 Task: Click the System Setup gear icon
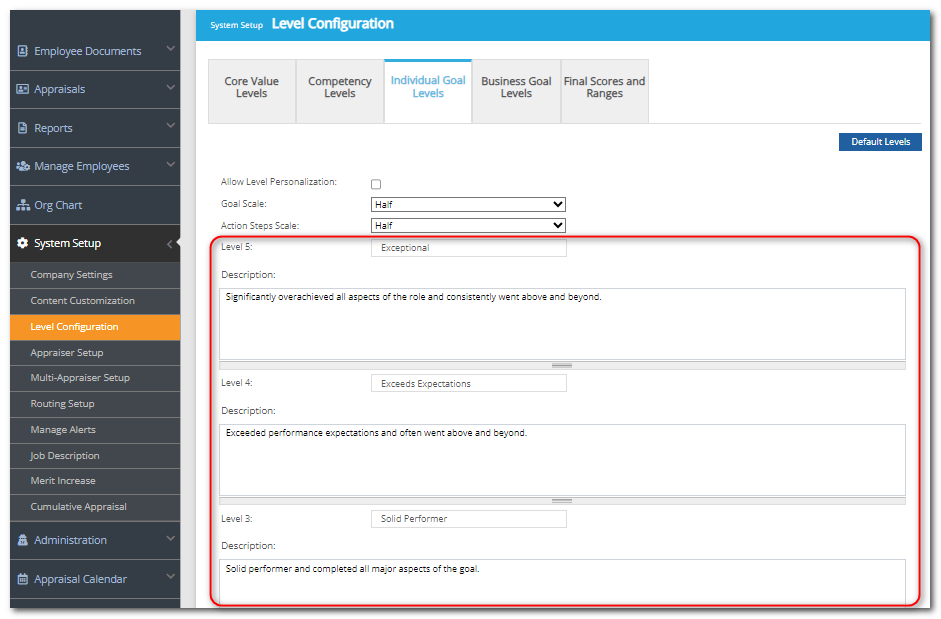(x=22, y=243)
